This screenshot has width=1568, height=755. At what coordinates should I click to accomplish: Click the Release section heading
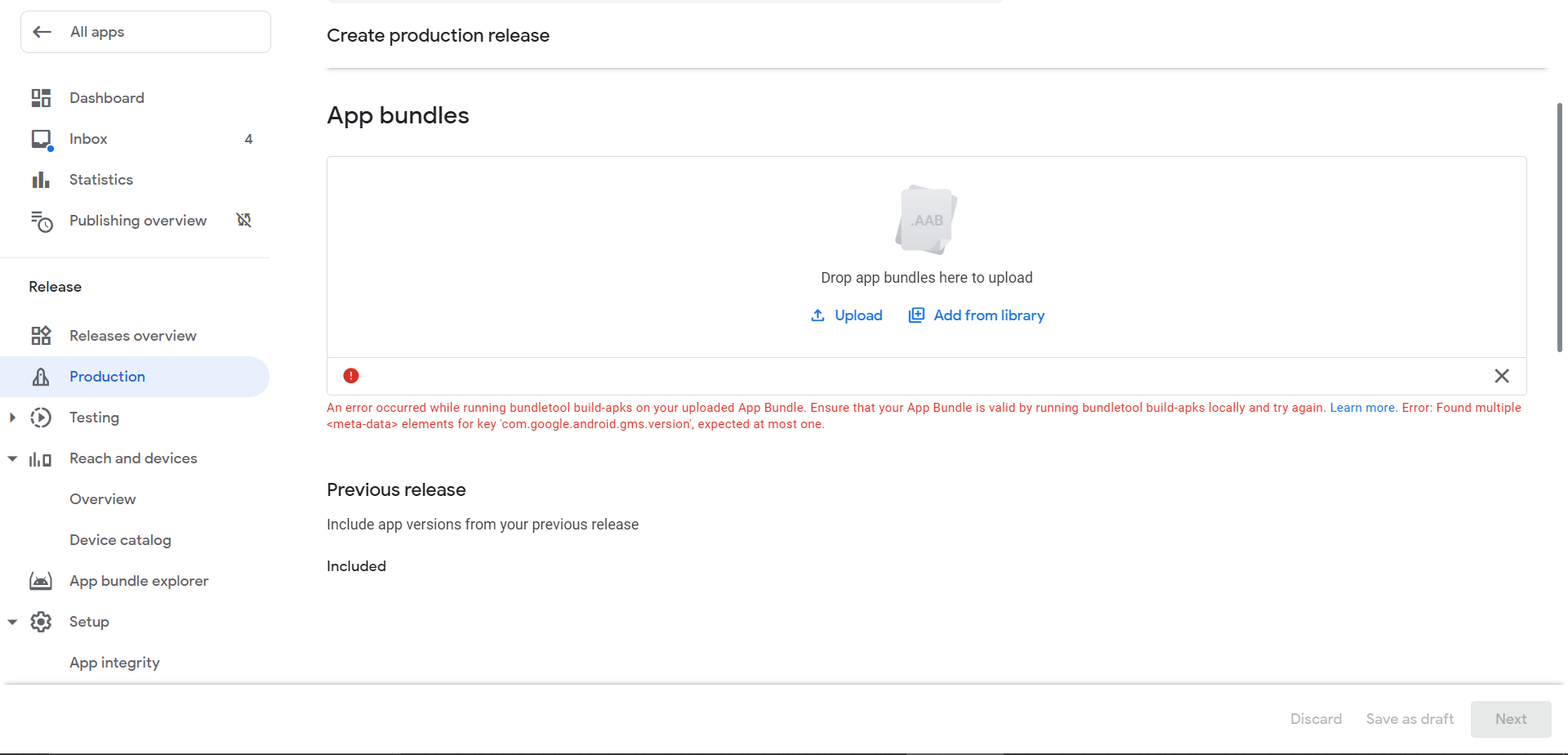(56, 287)
